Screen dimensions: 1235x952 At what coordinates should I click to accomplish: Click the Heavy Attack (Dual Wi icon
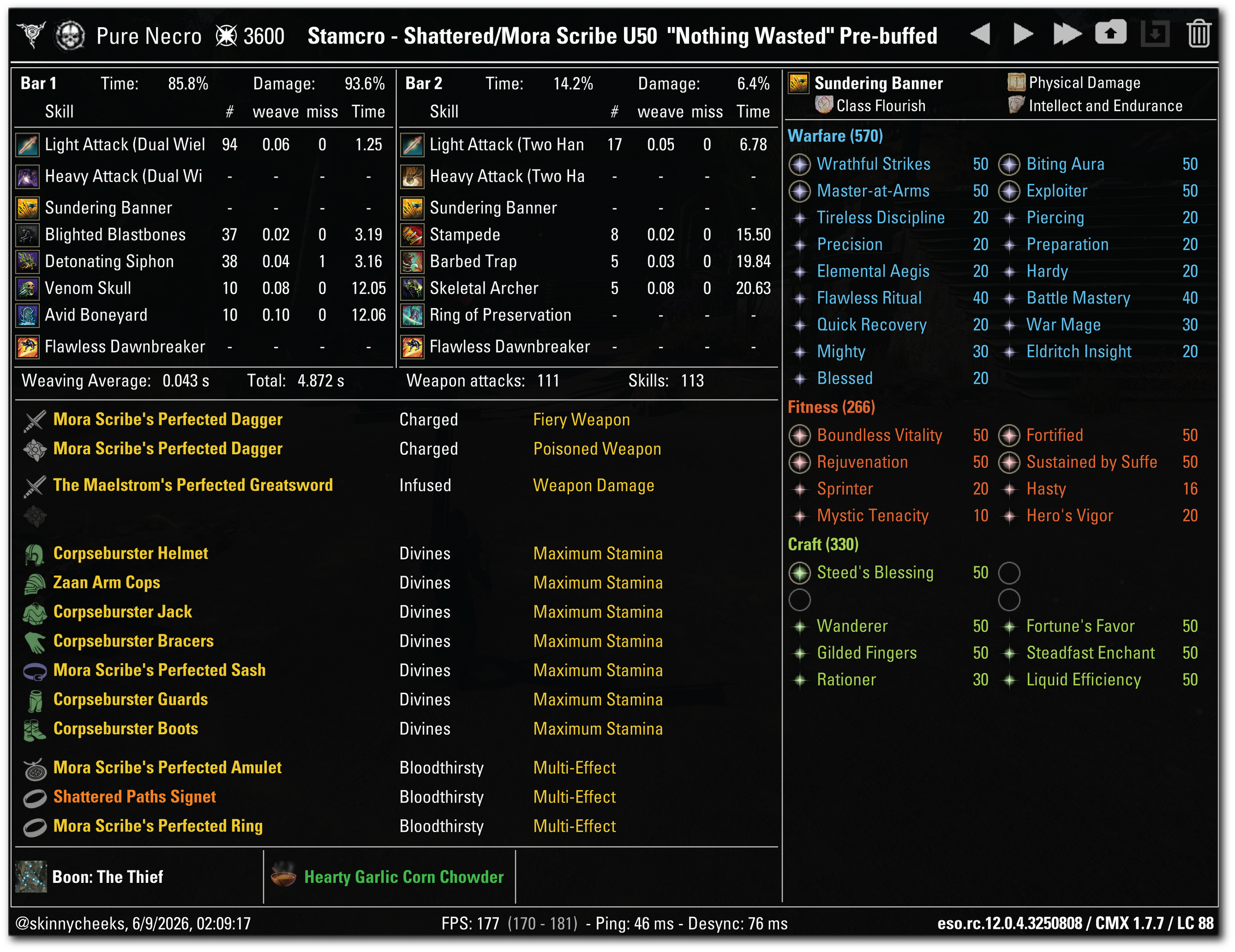(x=27, y=176)
